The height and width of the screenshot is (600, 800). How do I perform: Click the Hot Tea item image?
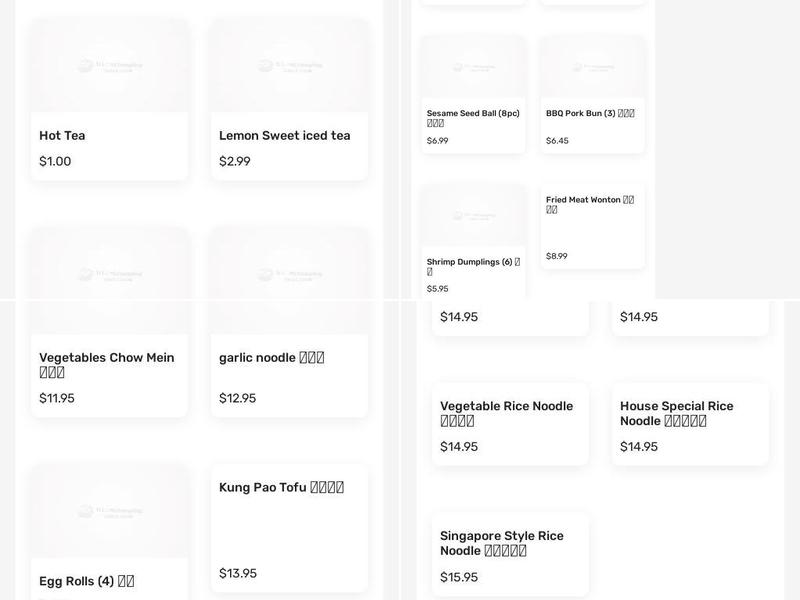pos(109,66)
